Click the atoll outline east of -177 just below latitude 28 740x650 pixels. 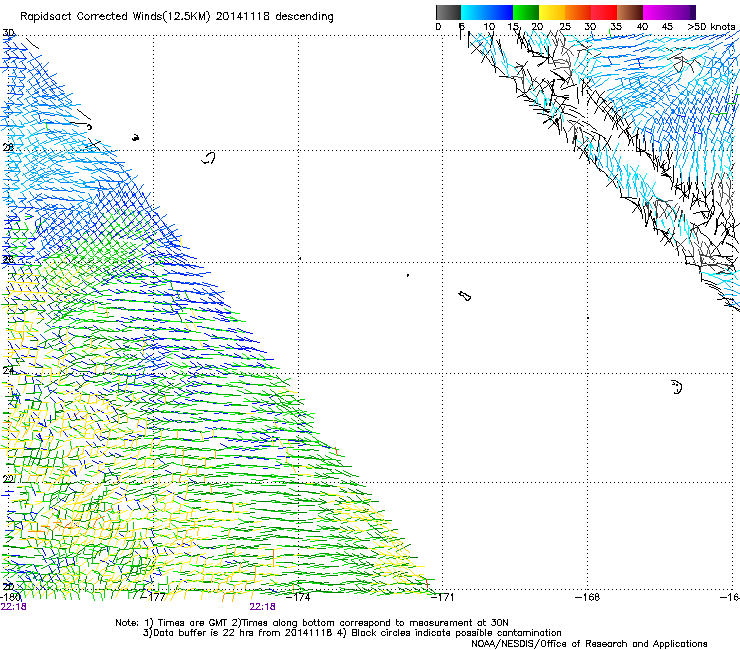click(208, 158)
